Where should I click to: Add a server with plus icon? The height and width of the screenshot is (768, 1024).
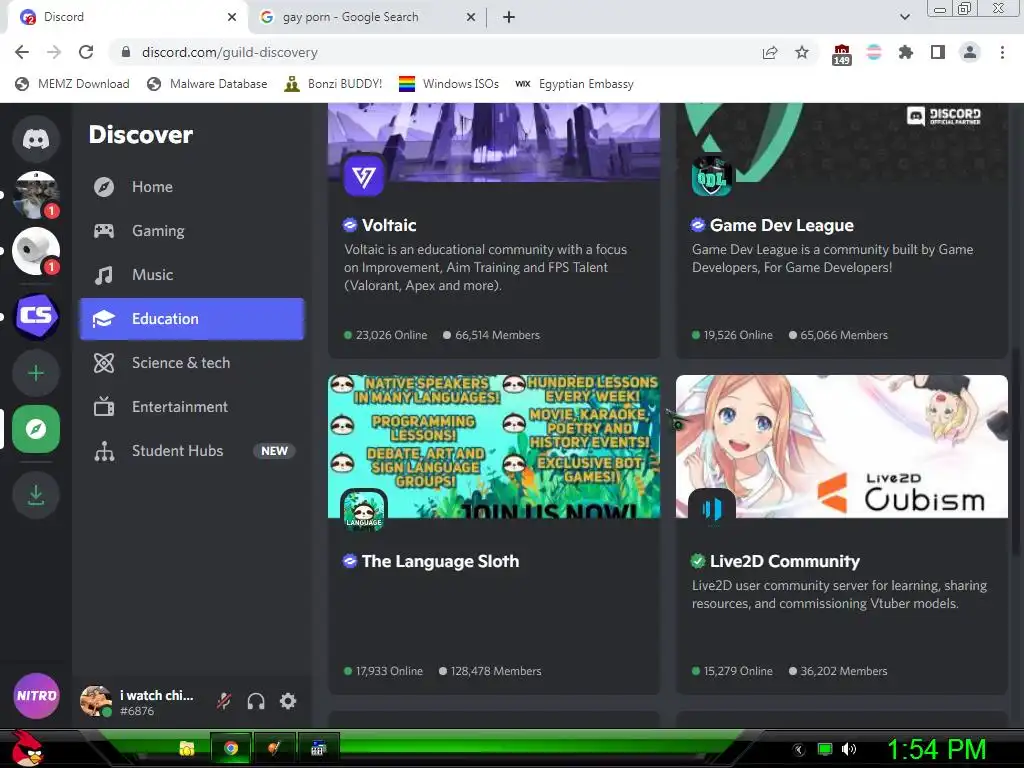pyautogui.click(x=36, y=373)
